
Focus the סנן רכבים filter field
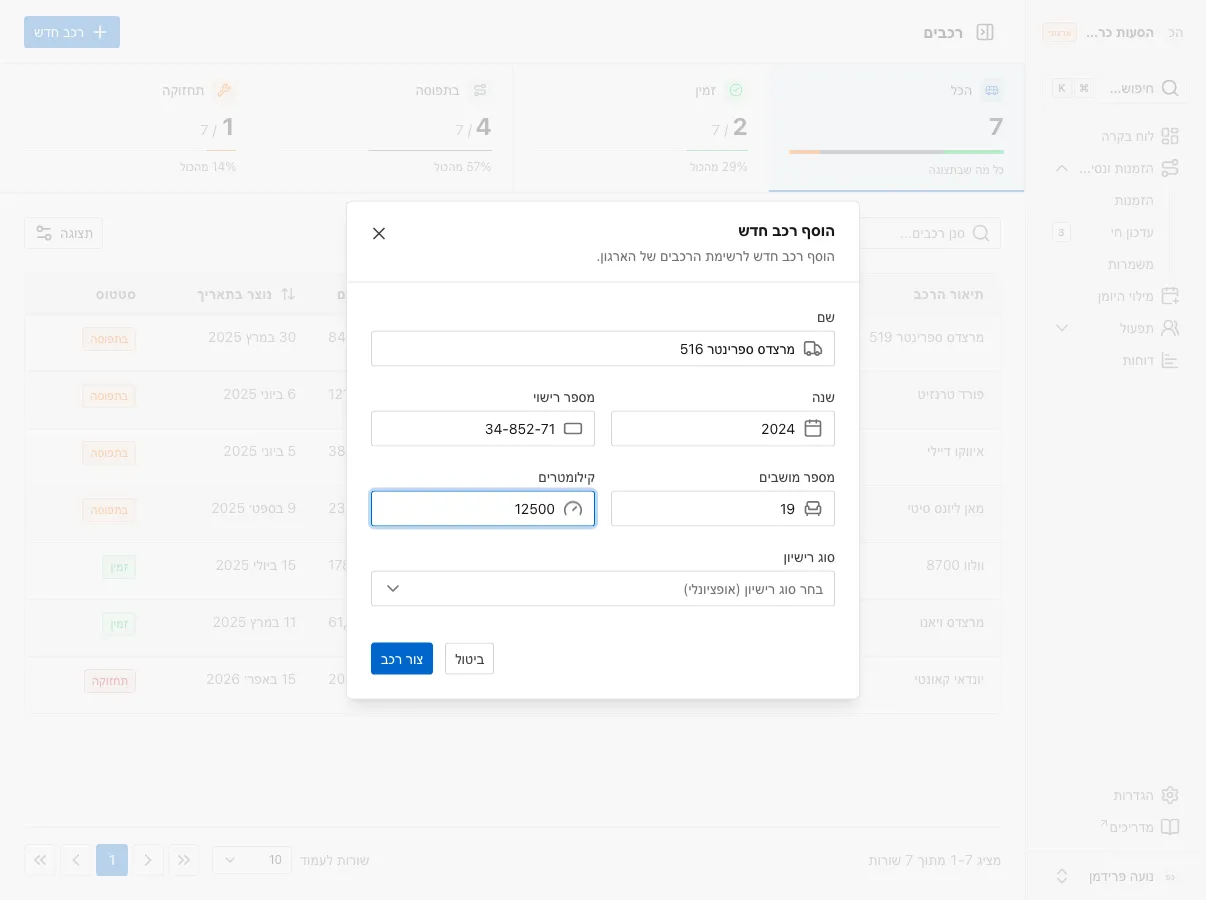click(x=930, y=233)
